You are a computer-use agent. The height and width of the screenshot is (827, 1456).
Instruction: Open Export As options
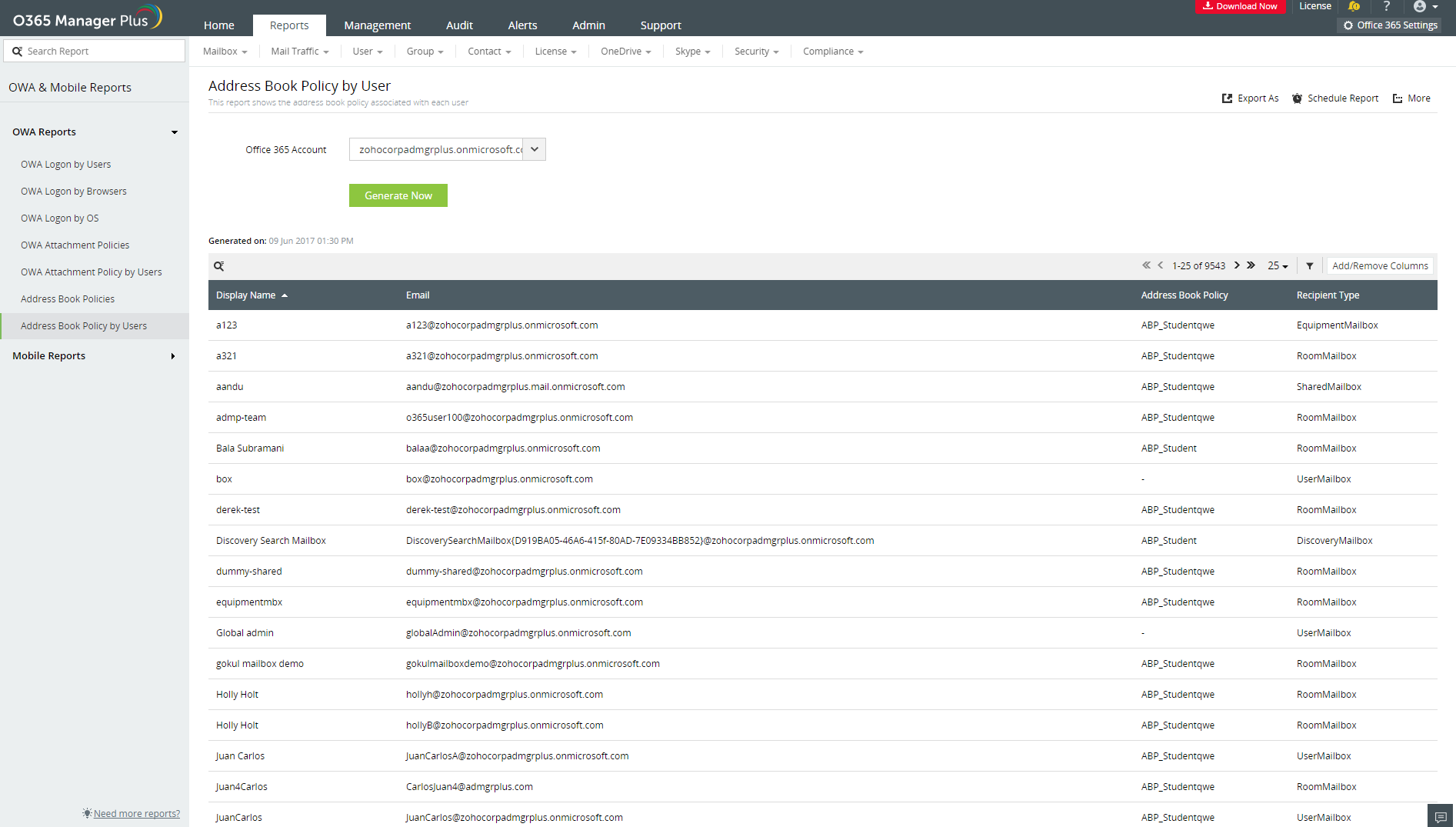(x=1249, y=98)
